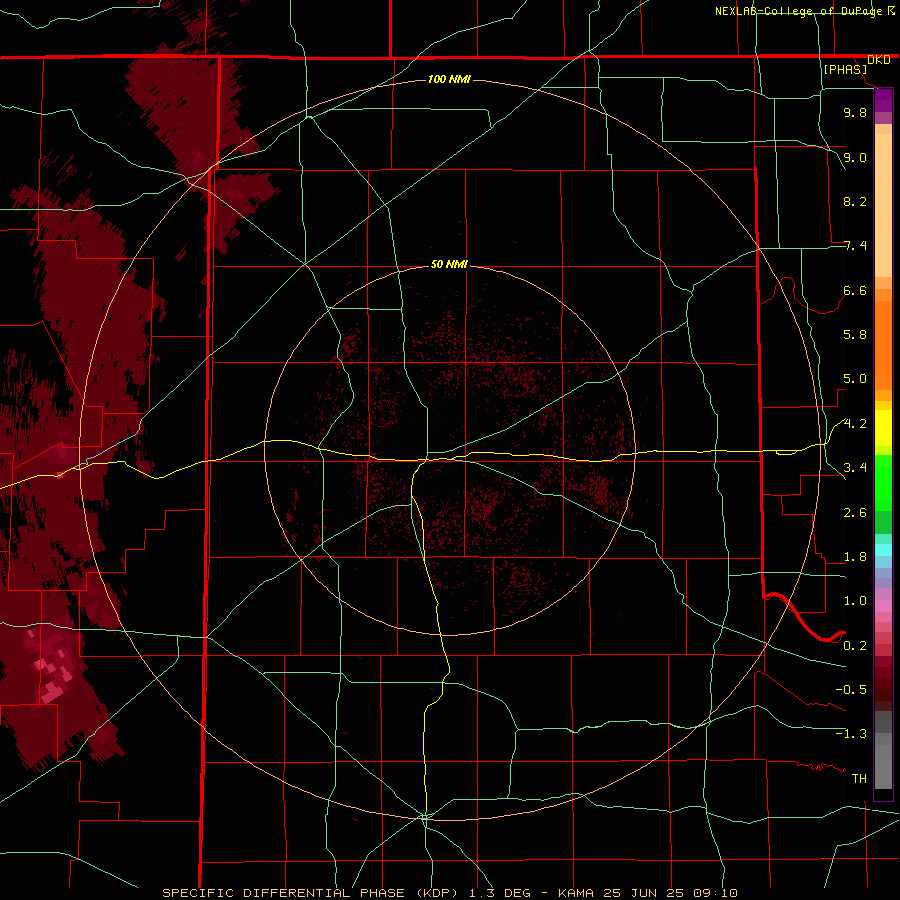Click the 5.0 value on the legend
Image resolution: width=900 pixels, height=900 pixels.
pyautogui.click(x=855, y=379)
